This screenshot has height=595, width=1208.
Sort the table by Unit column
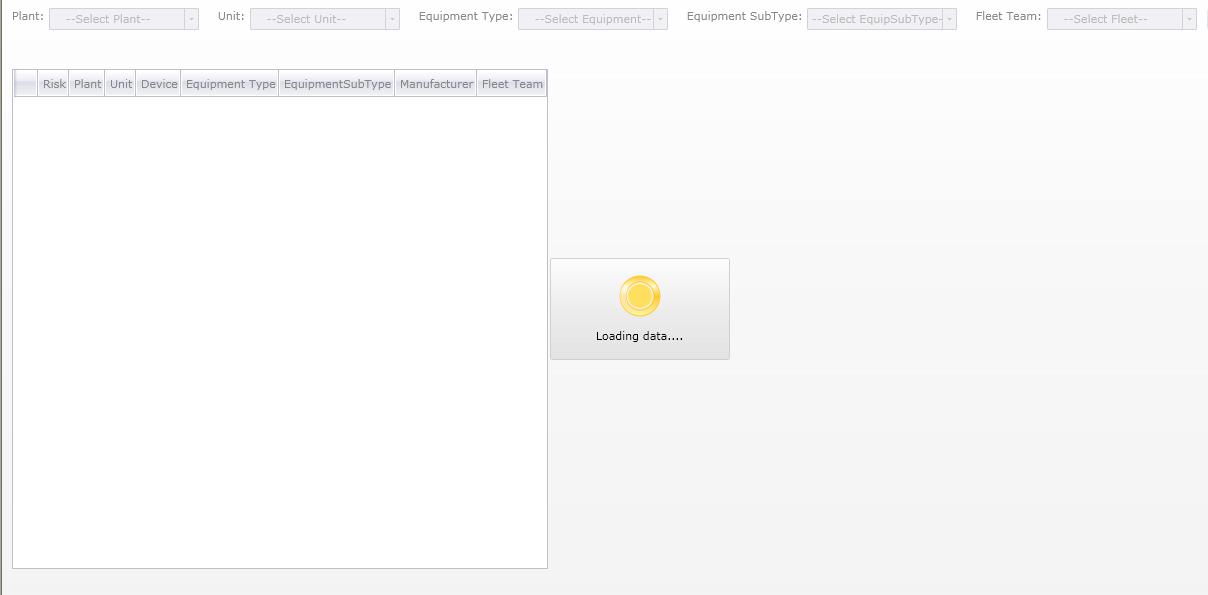(x=120, y=84)
